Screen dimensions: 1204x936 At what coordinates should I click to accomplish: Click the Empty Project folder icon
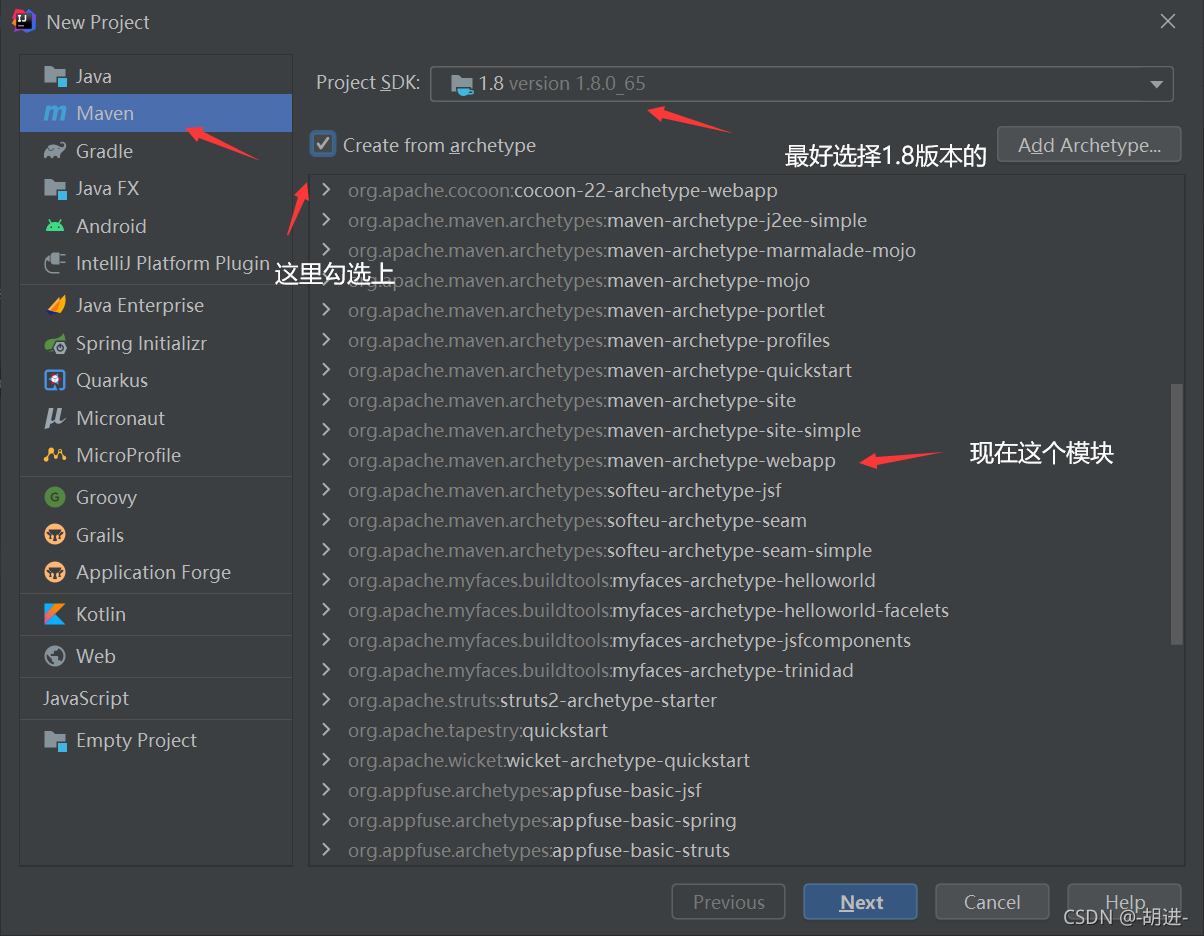[55, 740]
